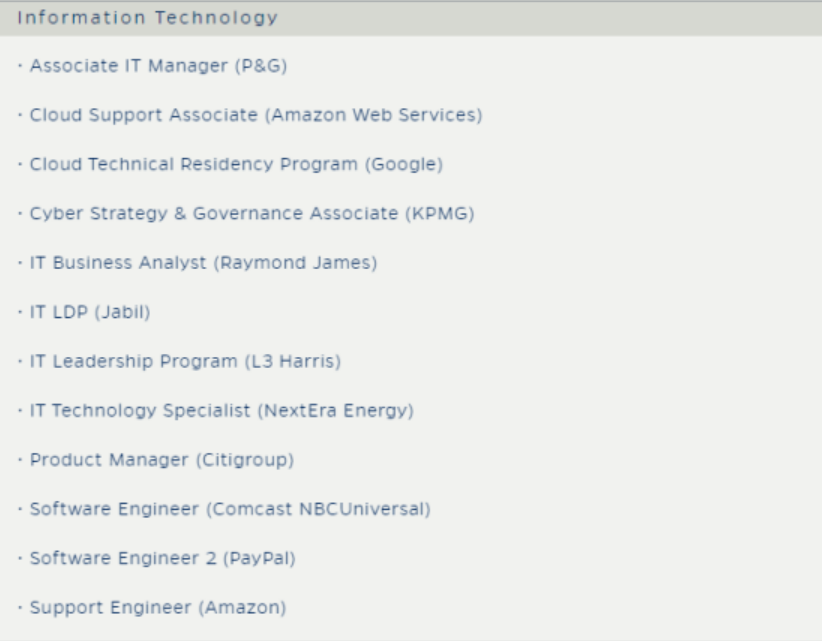Image resolution: width=822 pixels, height=641 pixels.
Task: Click Cyber Strategy & Governance Associate (KPMG)
Action: tap(252, 214)
